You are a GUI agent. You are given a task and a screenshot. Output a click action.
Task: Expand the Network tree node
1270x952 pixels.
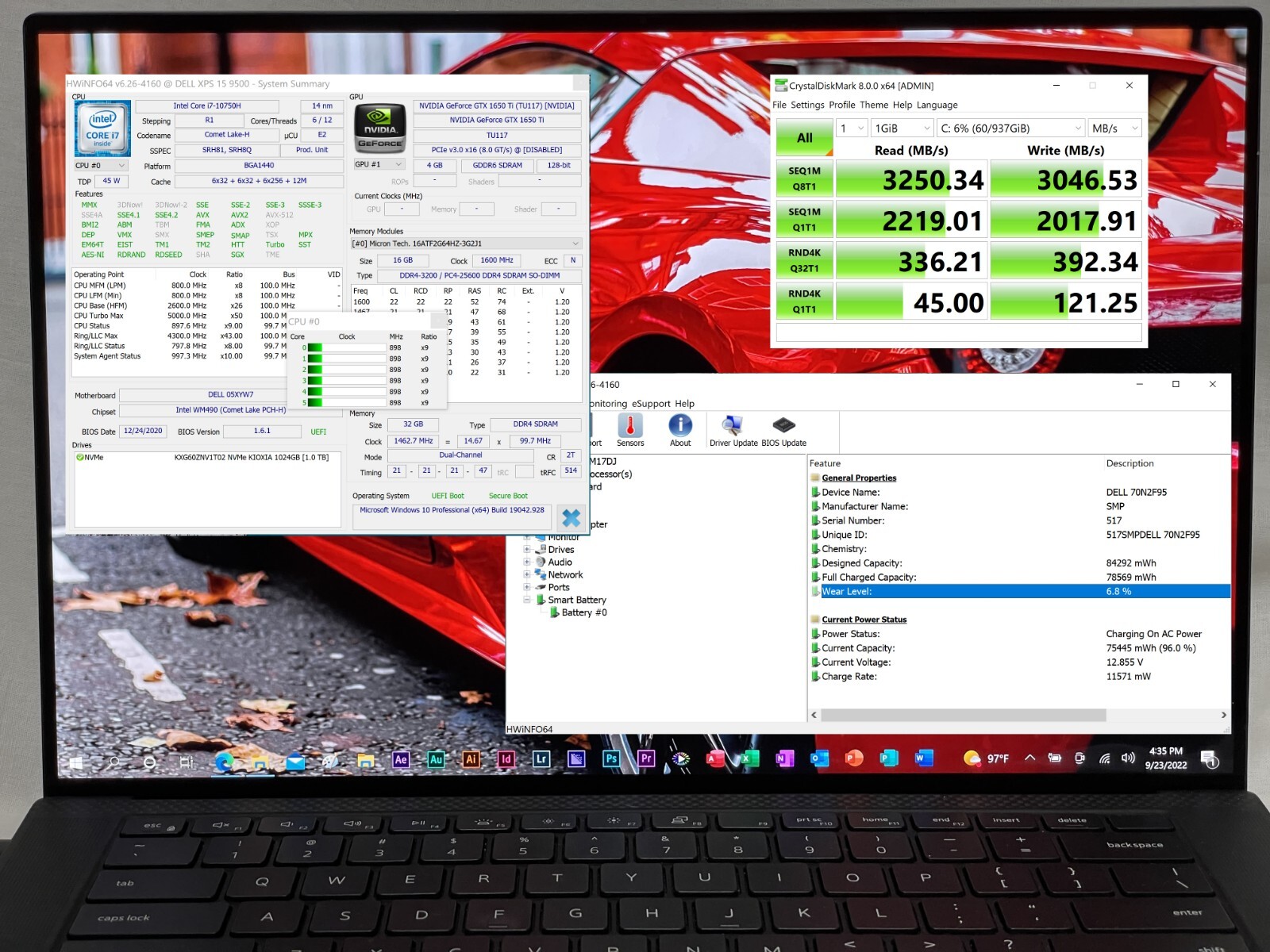click(526, 574)
